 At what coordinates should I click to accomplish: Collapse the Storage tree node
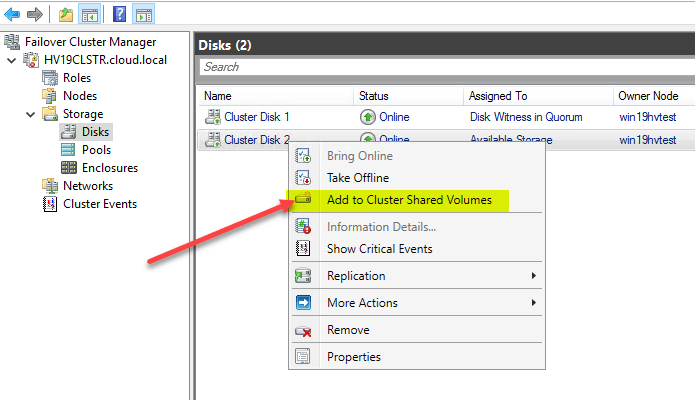(x=30, y=114)
